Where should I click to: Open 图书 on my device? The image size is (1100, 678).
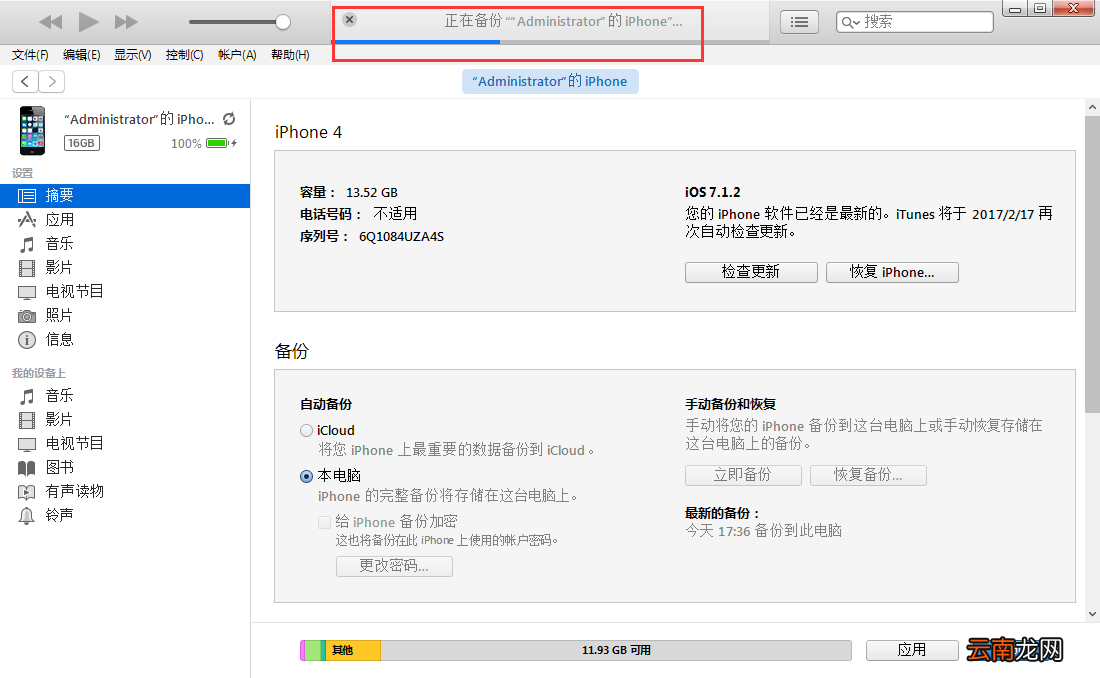[x=125, y=467]
